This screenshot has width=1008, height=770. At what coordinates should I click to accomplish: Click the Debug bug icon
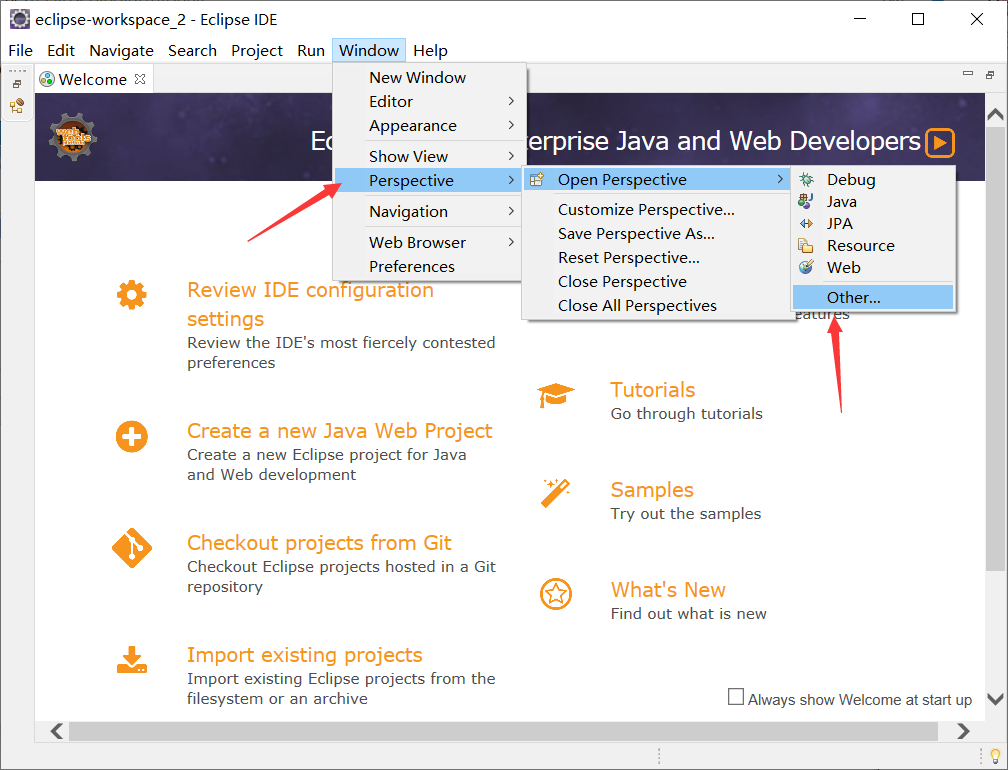[806, 179]
